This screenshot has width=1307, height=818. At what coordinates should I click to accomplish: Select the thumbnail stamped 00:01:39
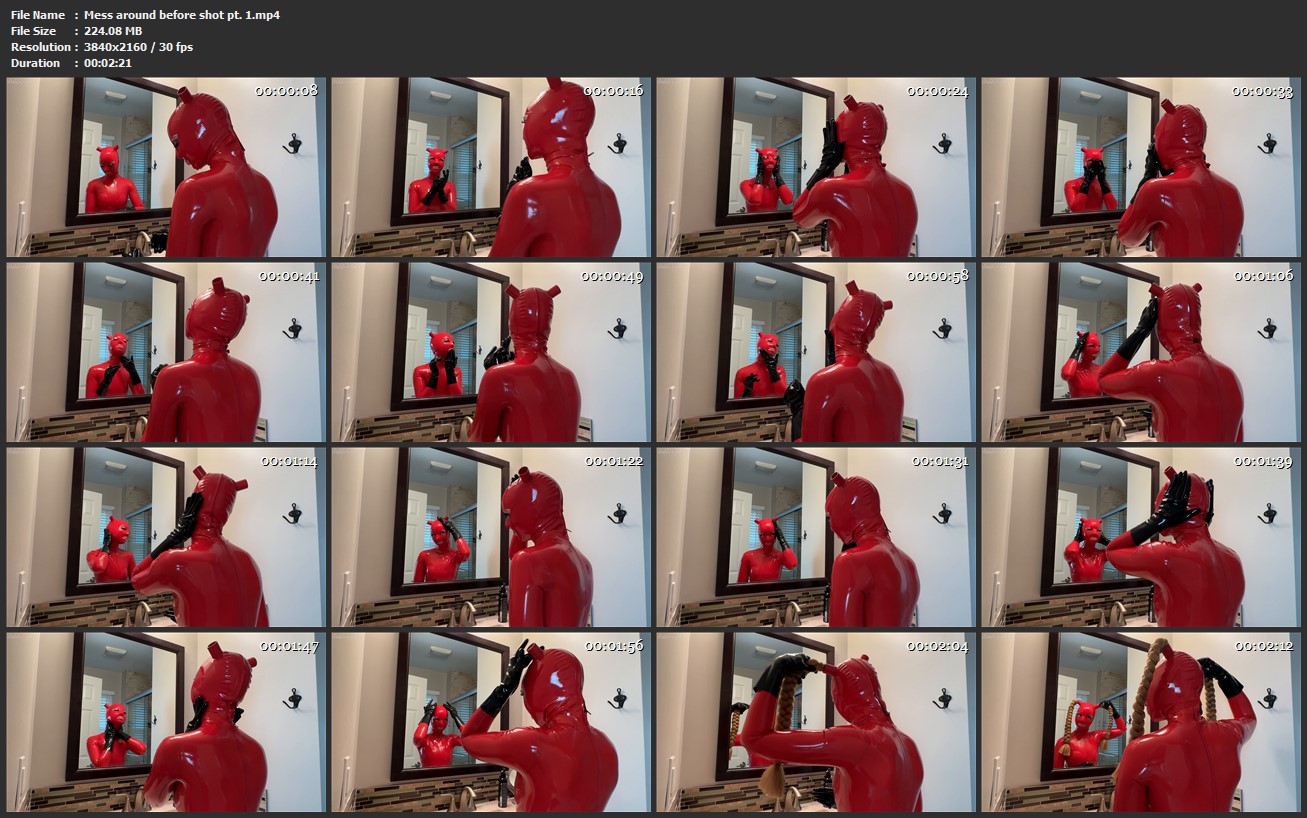pyautogui.click(x=1141, y=537)
